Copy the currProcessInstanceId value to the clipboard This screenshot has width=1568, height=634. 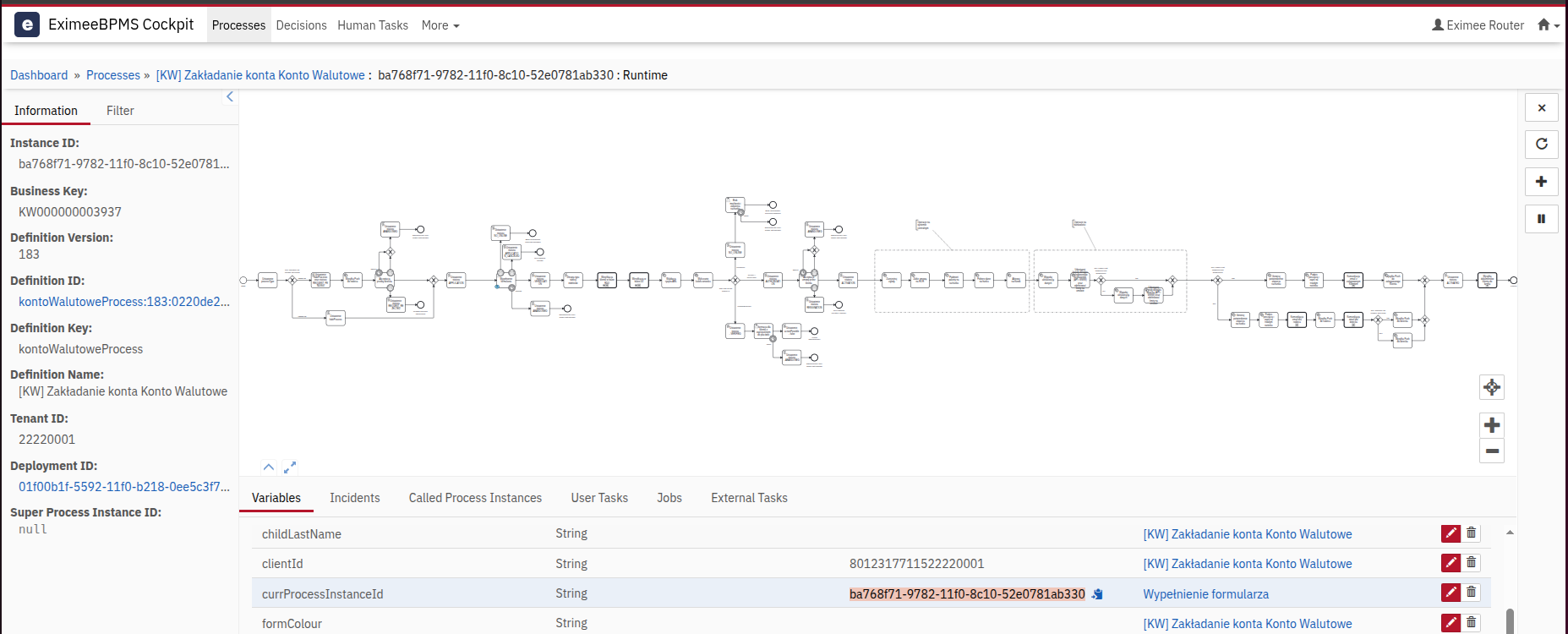[1097, 594]
